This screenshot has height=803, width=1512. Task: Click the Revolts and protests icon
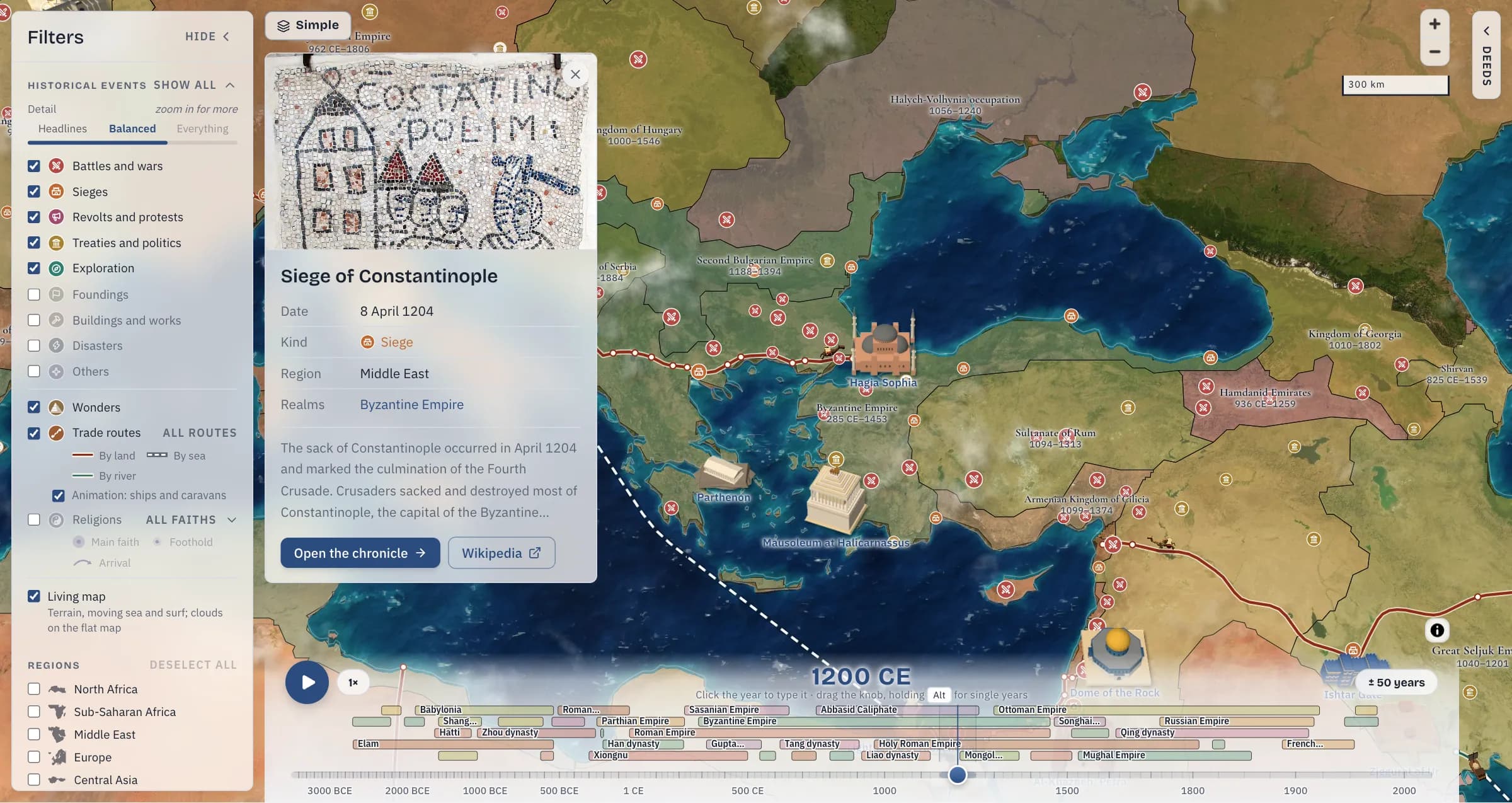pos(56,217)
